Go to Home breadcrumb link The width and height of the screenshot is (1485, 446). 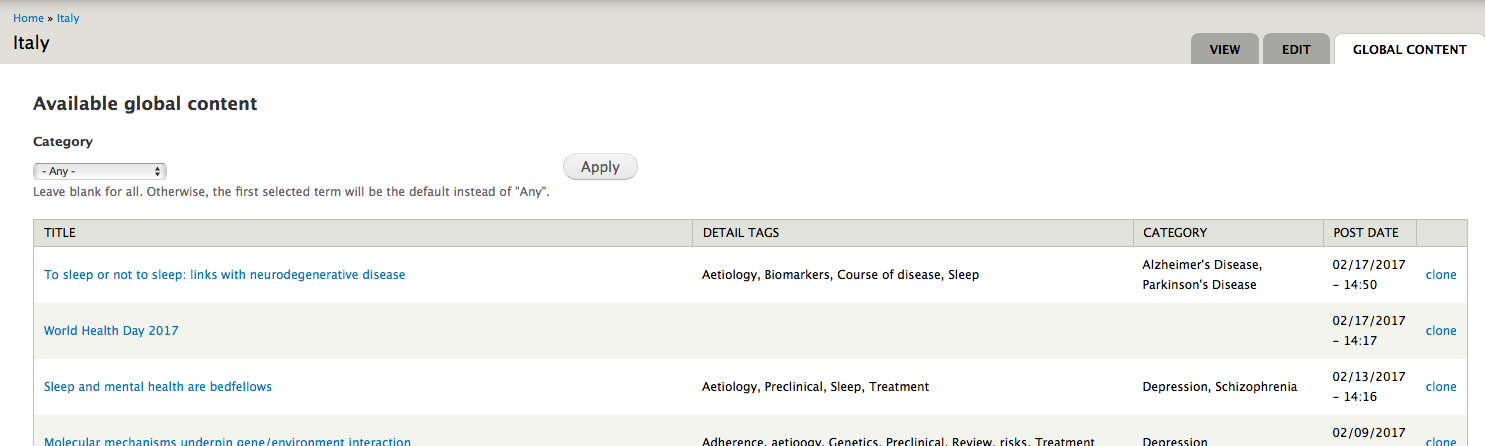pos(28,18)
